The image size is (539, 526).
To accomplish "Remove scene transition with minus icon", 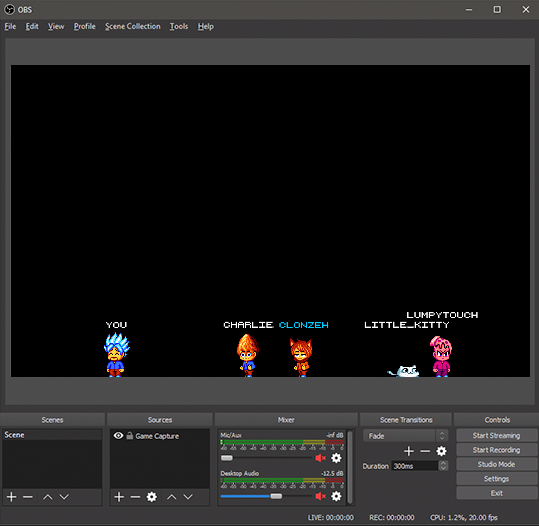I will coord(425,451).
